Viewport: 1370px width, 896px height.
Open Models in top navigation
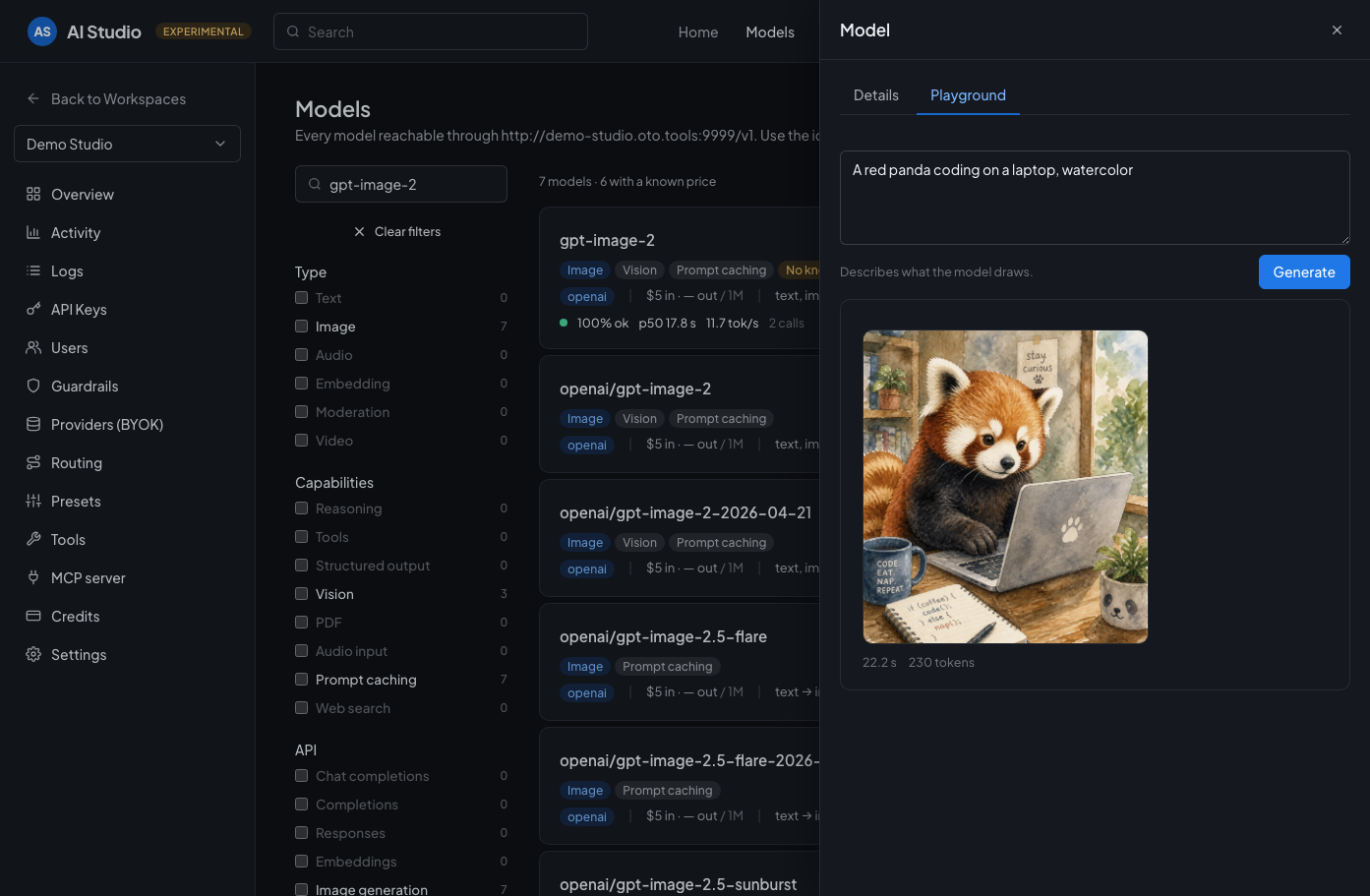point(770,32)
